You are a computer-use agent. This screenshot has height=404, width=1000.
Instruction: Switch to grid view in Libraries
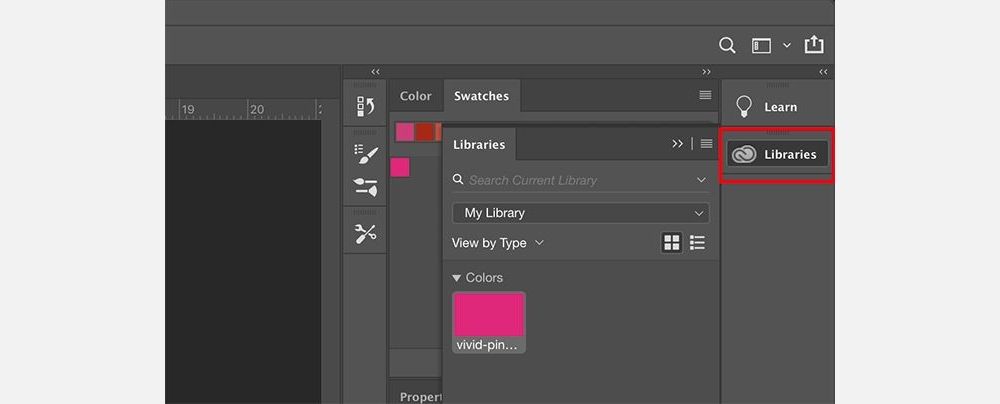[671, 243]
